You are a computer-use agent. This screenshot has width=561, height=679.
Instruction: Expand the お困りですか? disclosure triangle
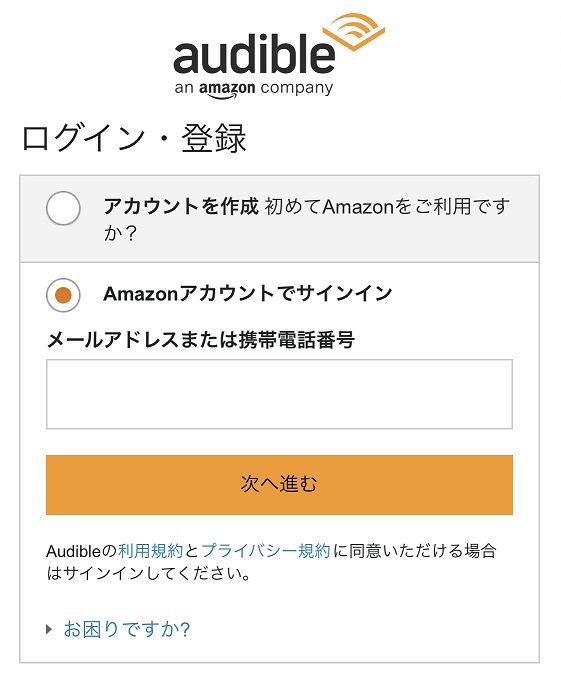click(49, 629)
